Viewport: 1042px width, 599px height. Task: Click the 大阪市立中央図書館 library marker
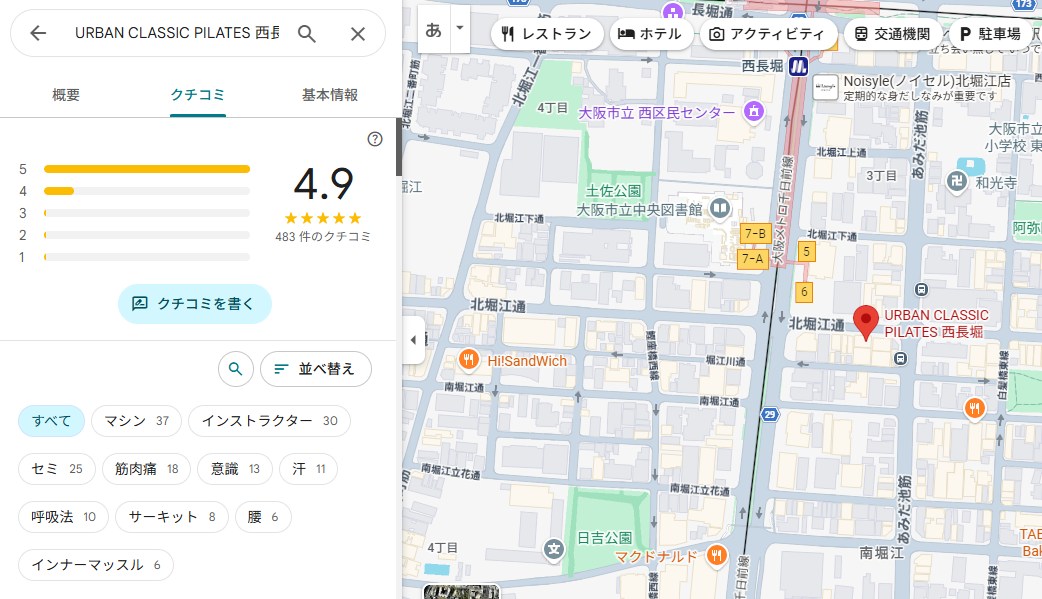click(x=718, y=208)
